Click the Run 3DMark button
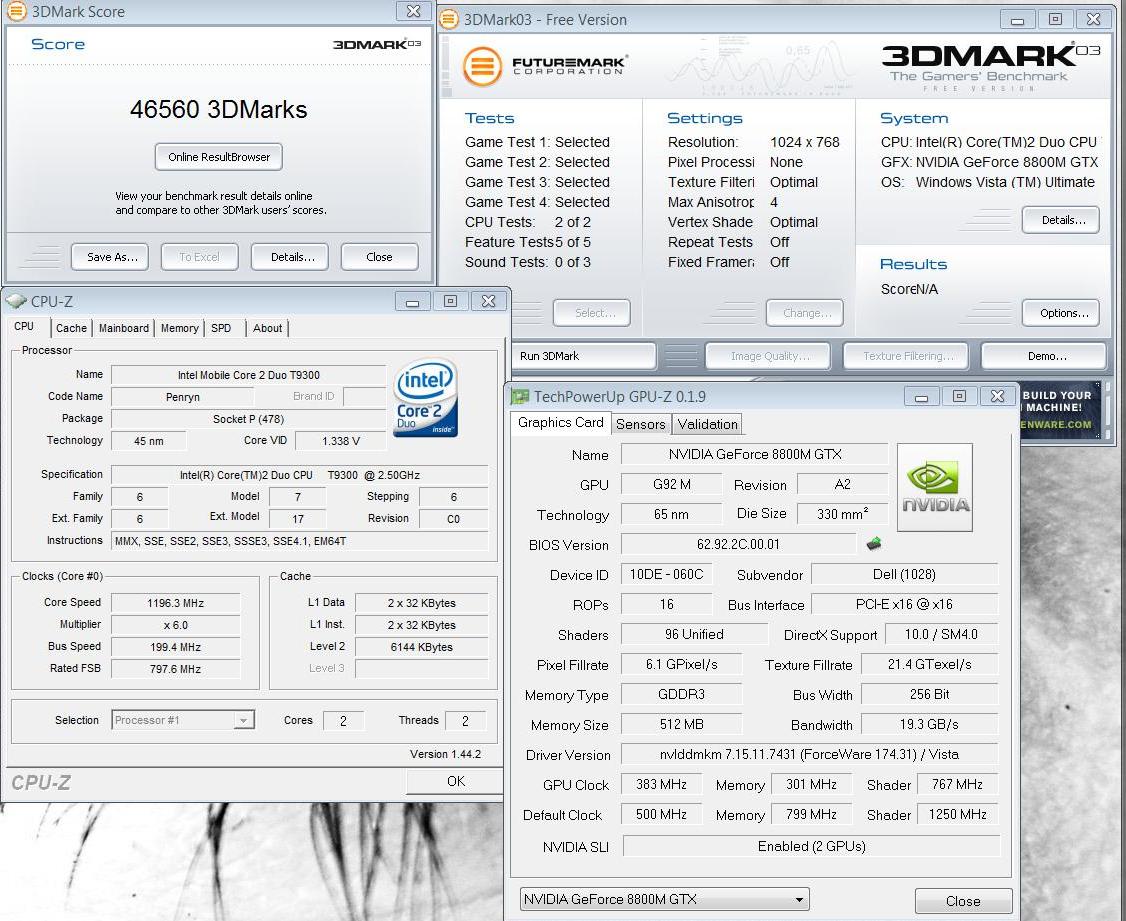 582,356
